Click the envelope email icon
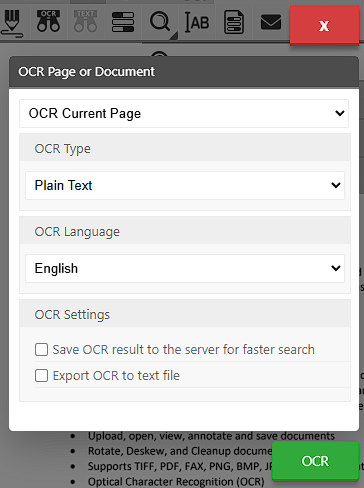 click(271, 22)
